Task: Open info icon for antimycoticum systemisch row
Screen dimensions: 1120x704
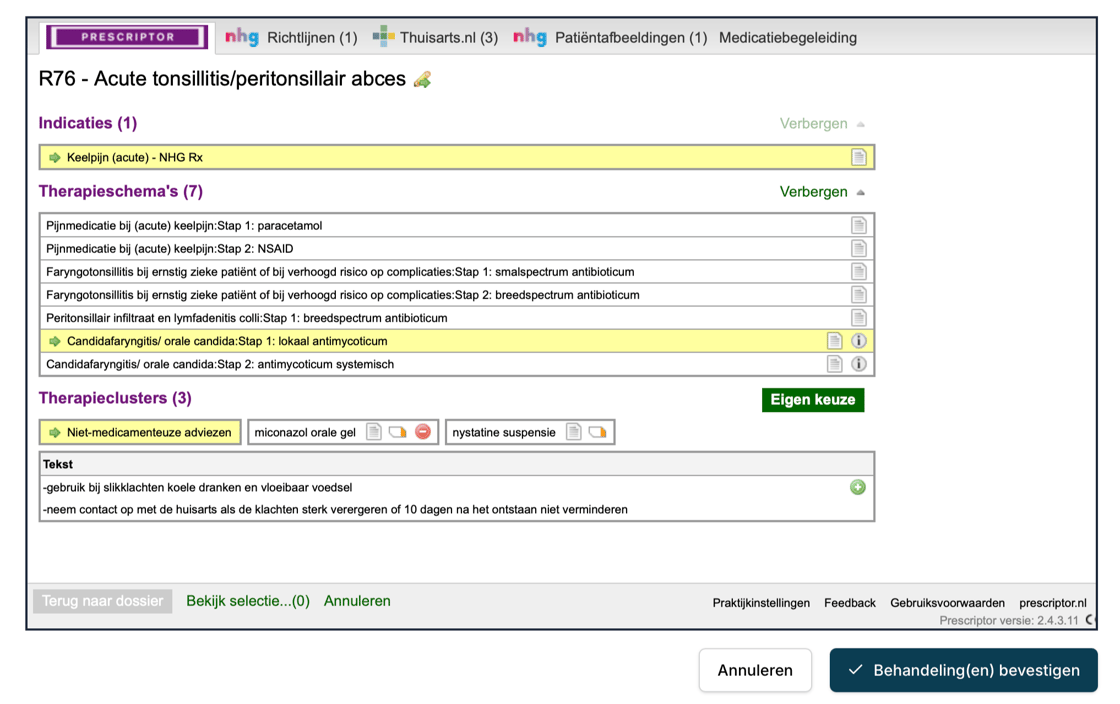Action: (858, 364)
